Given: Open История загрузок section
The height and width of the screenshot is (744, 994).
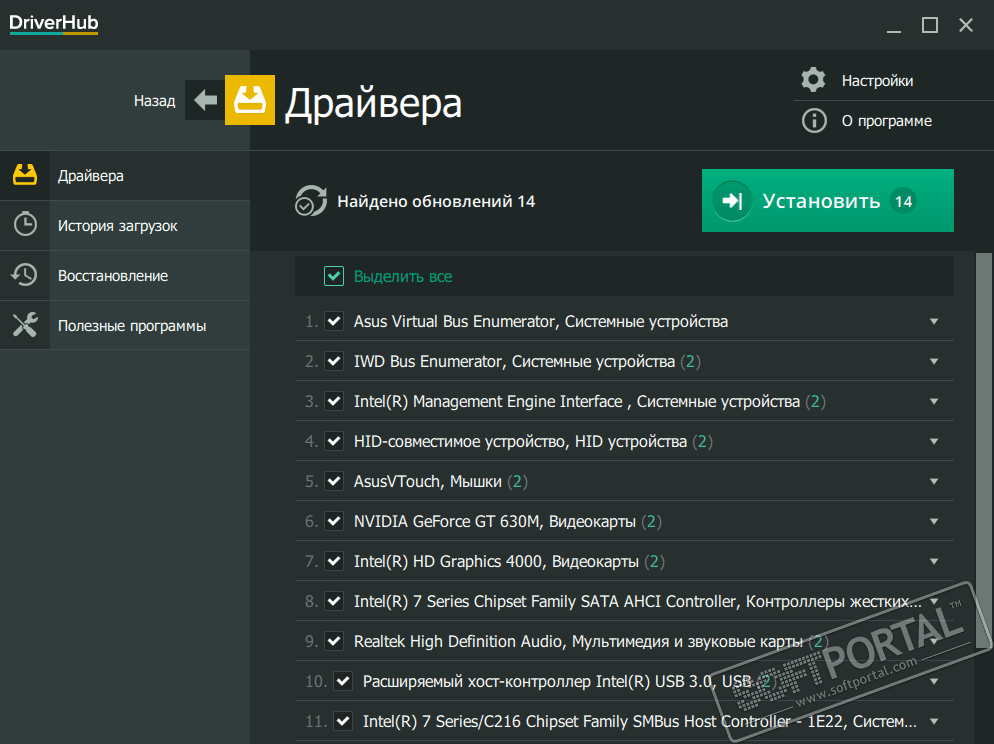Looking at the screenshot, I should 125,226.
